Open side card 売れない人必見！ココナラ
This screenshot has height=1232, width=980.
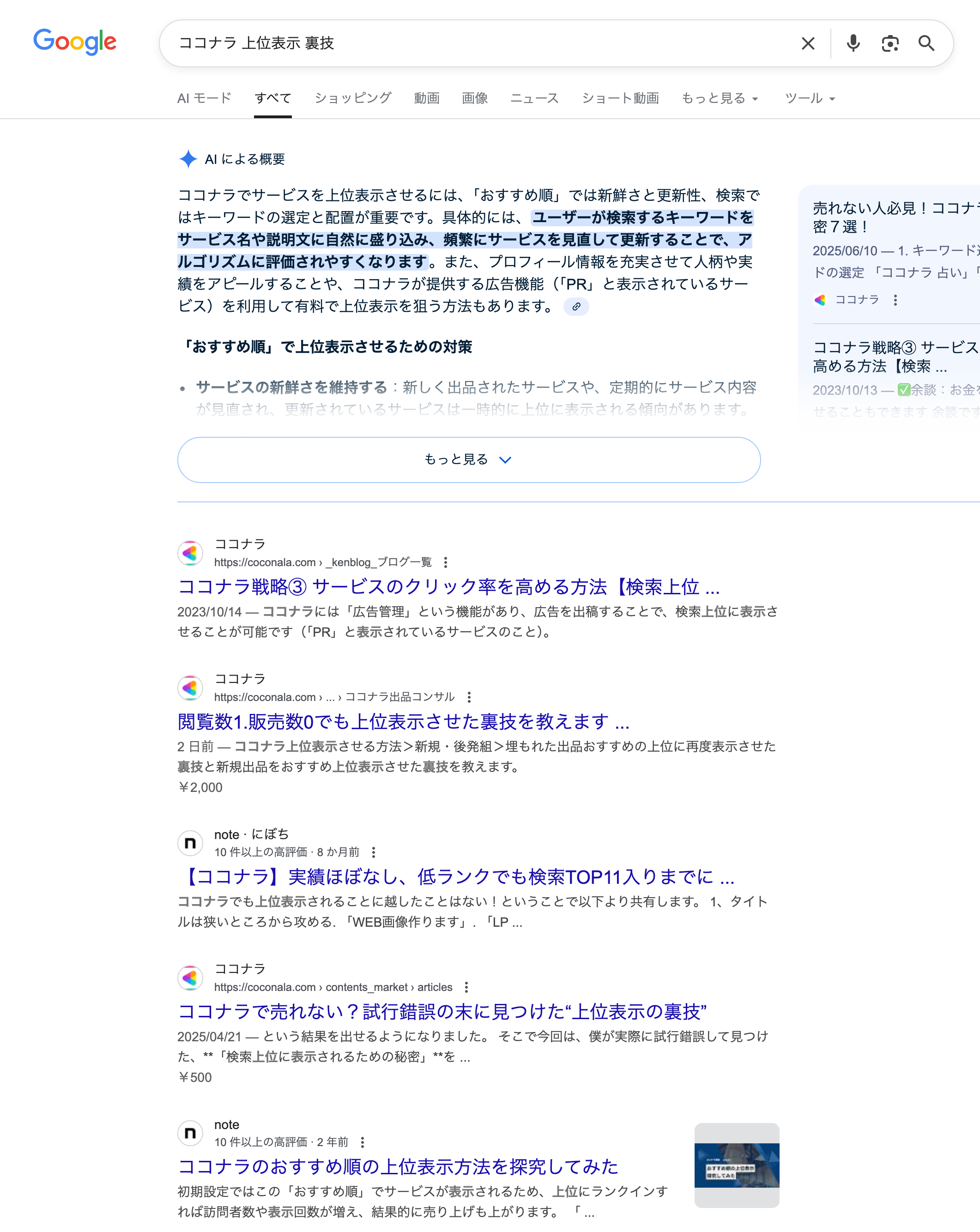[896, 217]
